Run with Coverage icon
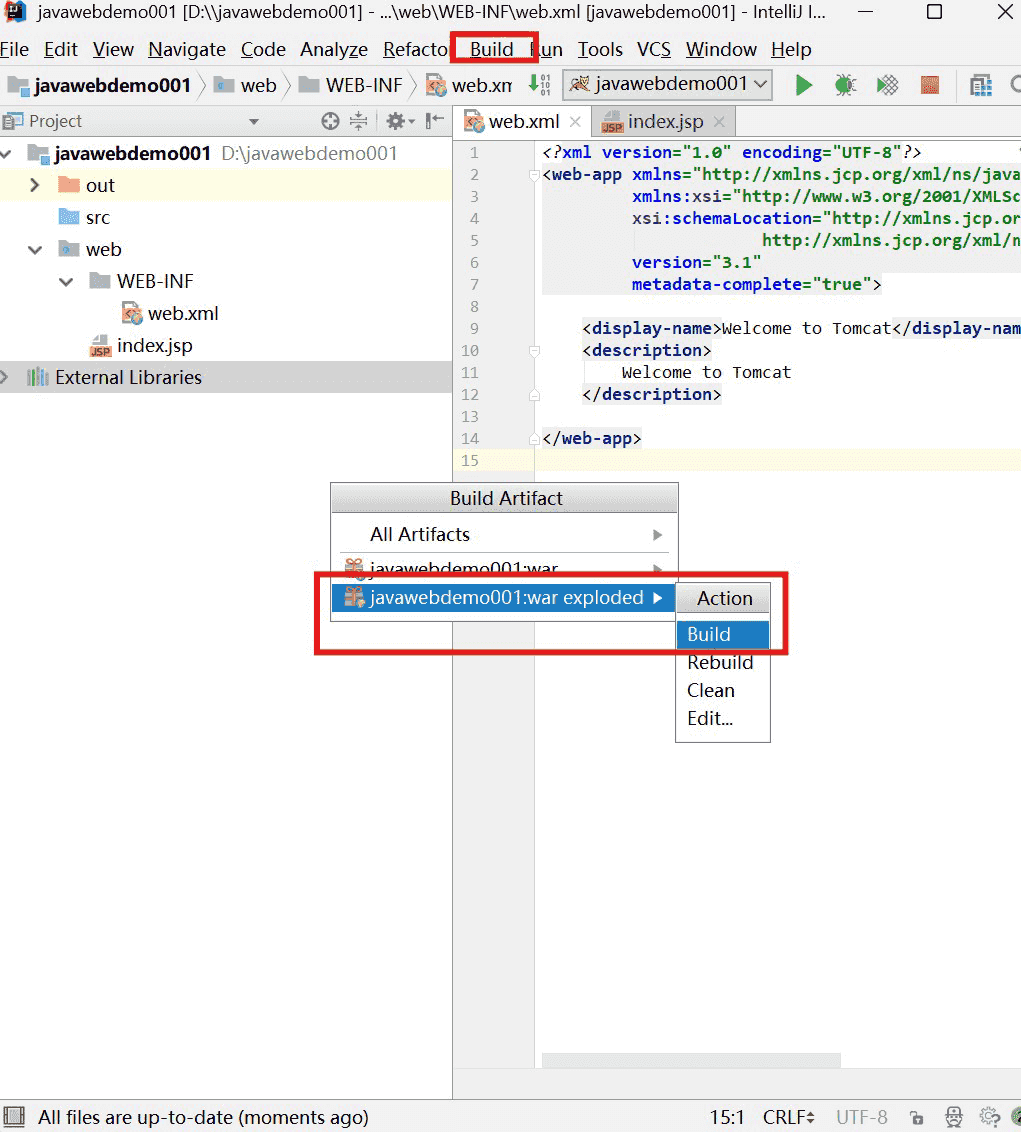 pyautogui.click(x=887, y=85)
